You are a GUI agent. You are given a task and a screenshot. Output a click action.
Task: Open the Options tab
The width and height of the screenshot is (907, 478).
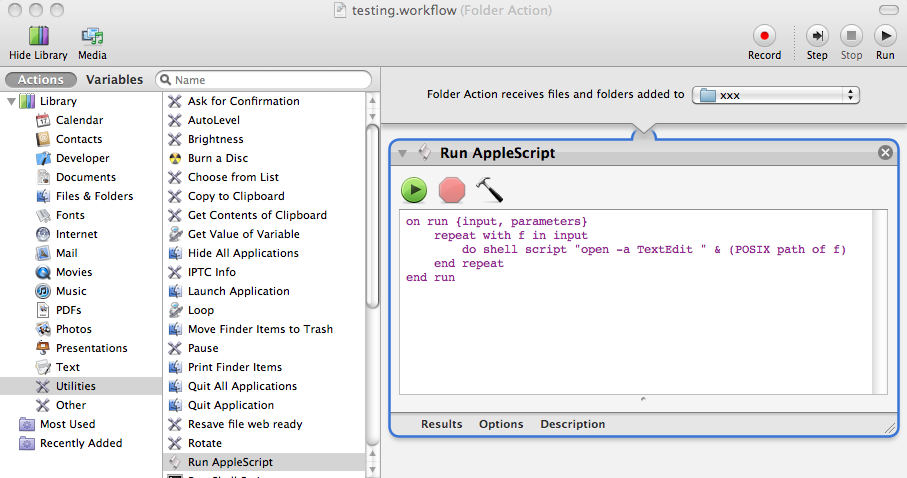point(501,424)
